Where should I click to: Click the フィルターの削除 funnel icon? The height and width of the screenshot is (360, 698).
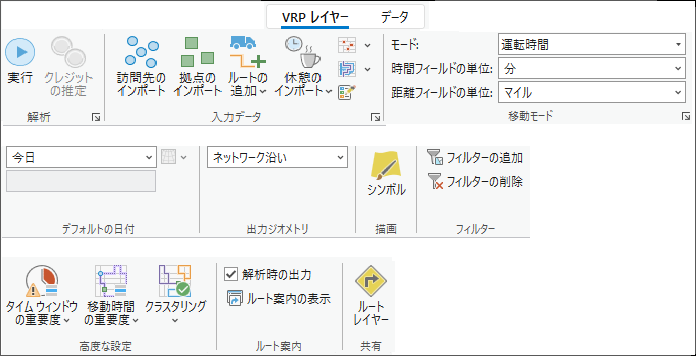click(435, 182)
